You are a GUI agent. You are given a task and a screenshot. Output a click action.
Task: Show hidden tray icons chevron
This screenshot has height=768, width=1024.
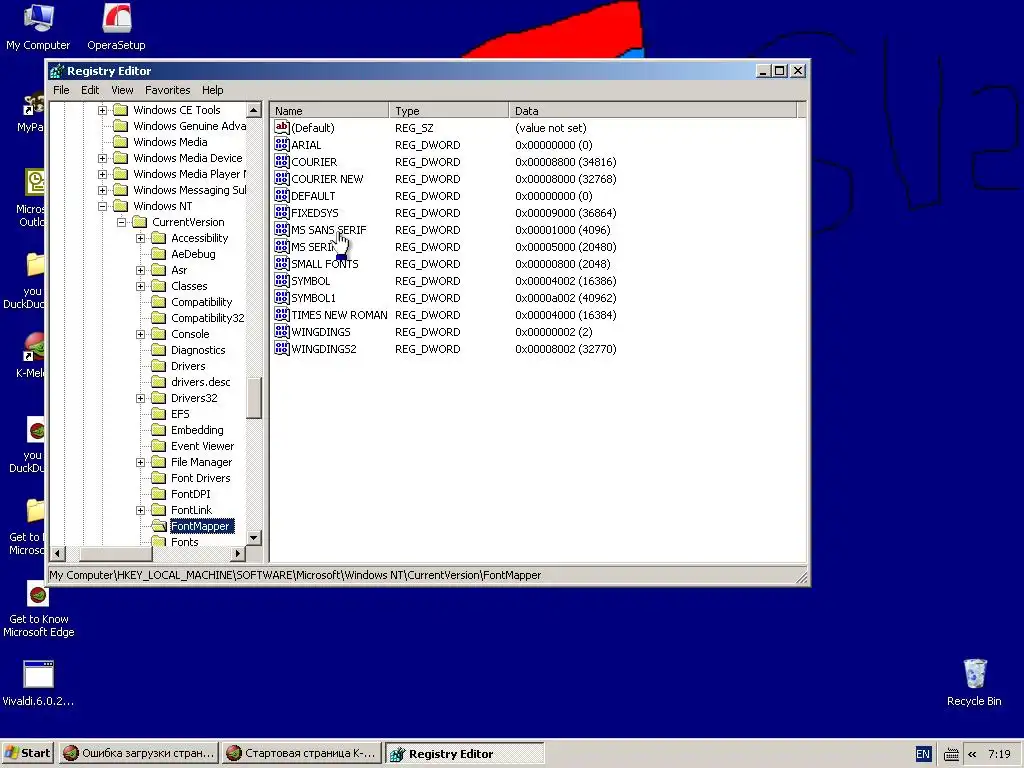tap(972, 754)
